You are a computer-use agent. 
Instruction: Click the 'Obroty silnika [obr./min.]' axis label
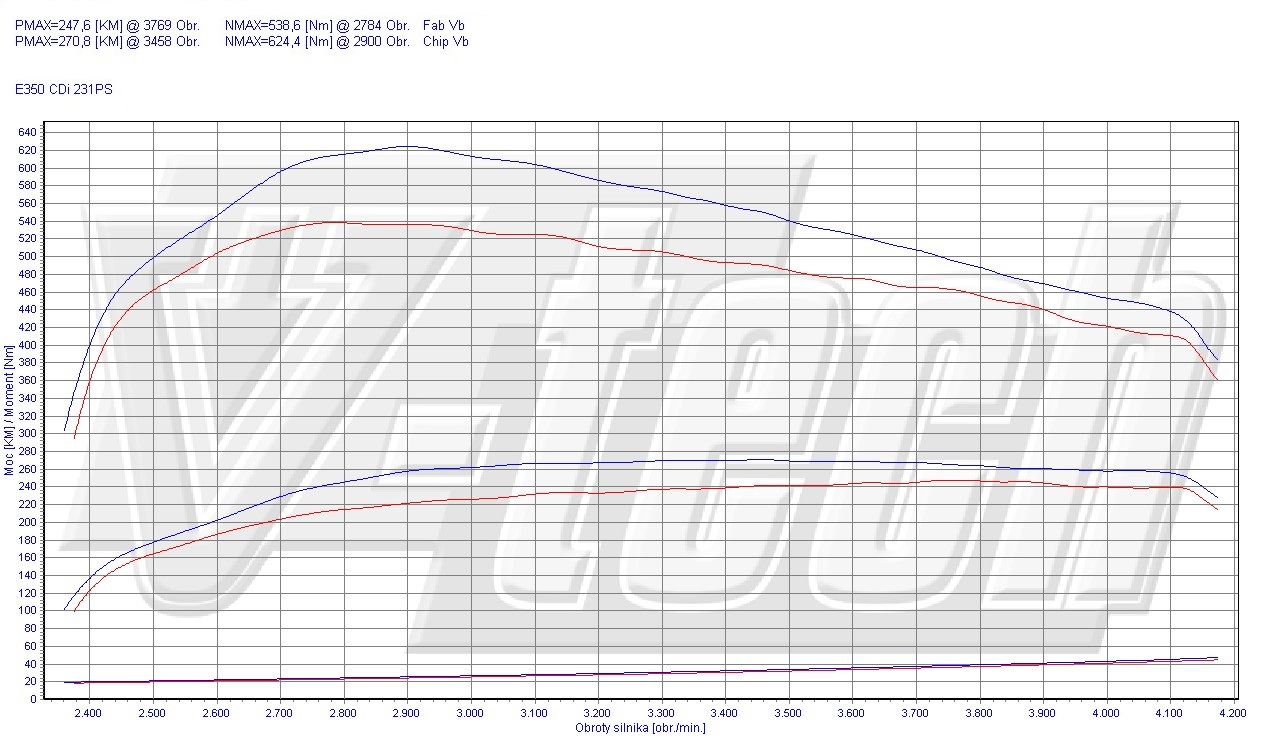tap(641, 727)
